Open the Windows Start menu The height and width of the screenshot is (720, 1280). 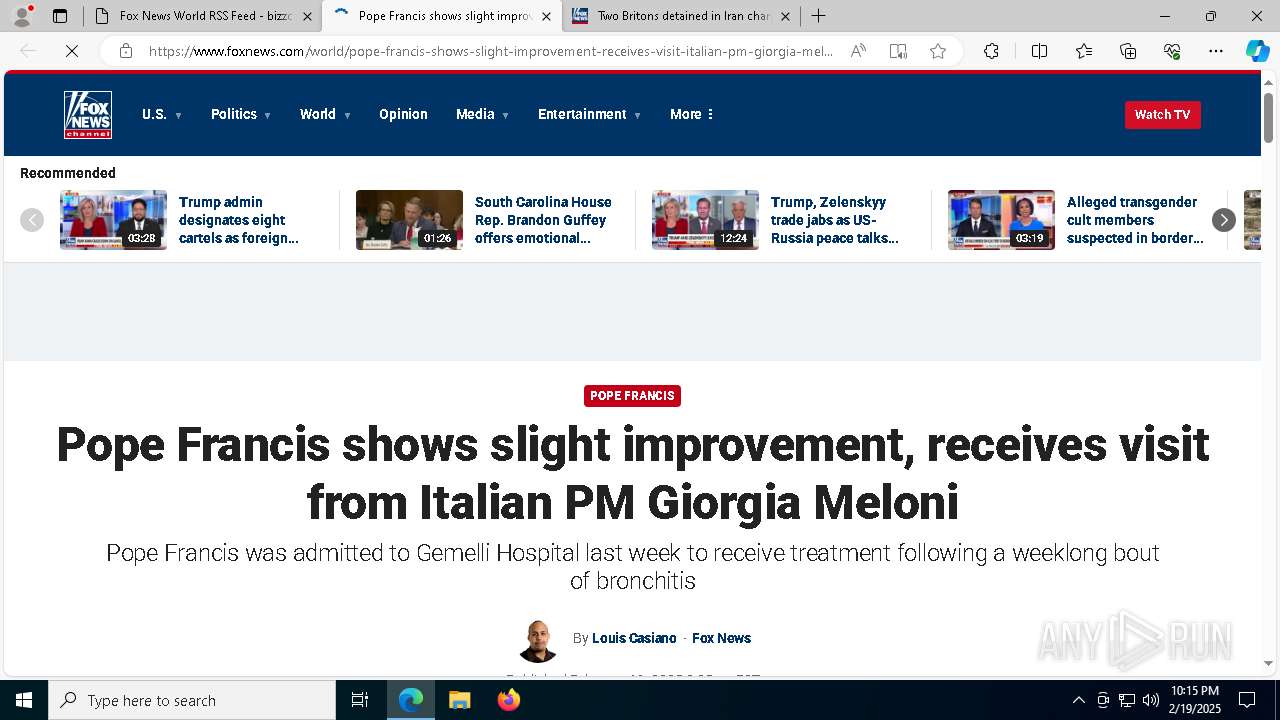click(x=24, y=700)
